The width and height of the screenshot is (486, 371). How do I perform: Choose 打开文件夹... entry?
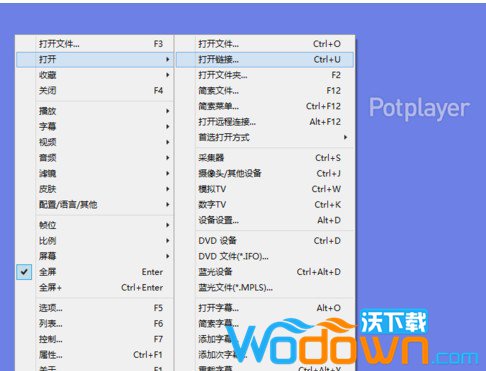pos(265,75)
